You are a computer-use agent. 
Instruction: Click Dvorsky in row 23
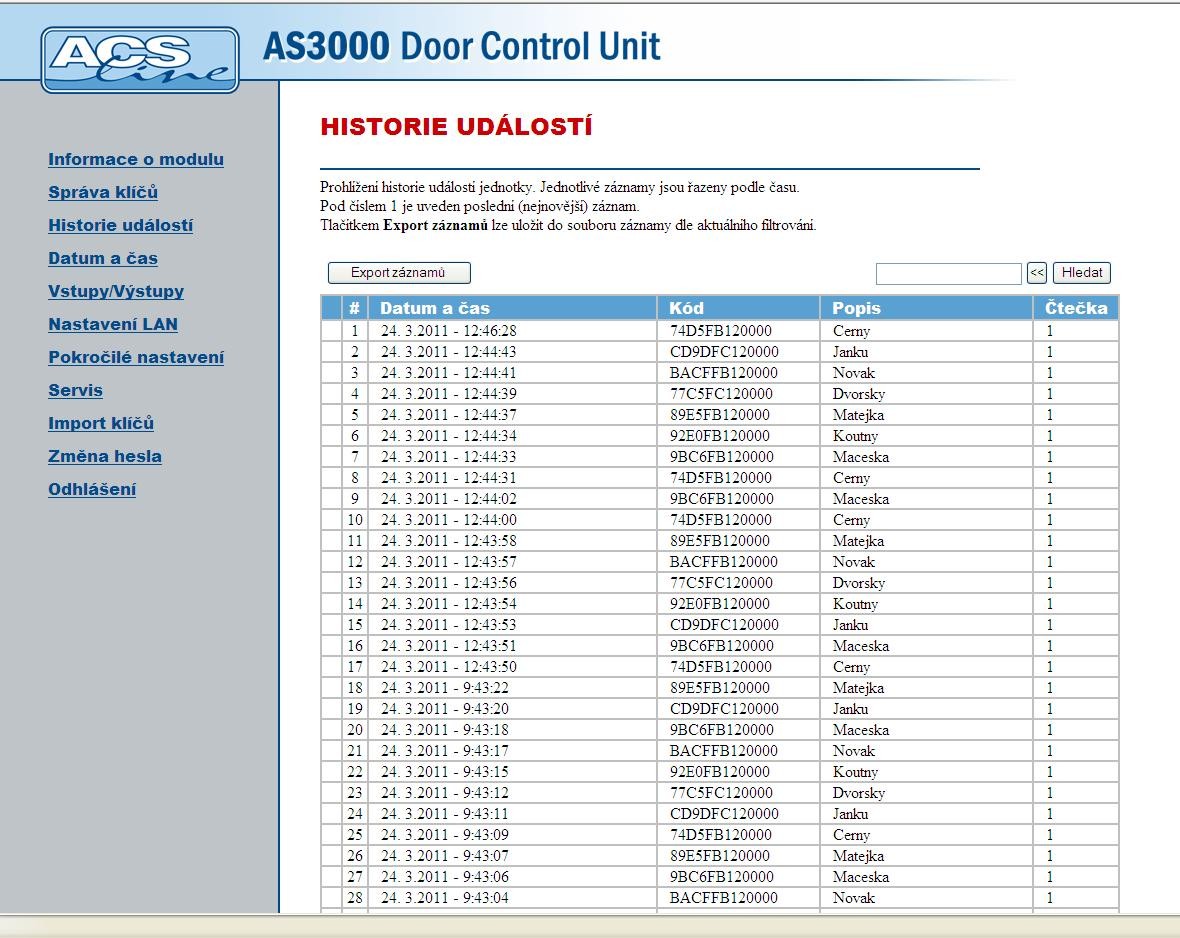[x=859, y=793]
